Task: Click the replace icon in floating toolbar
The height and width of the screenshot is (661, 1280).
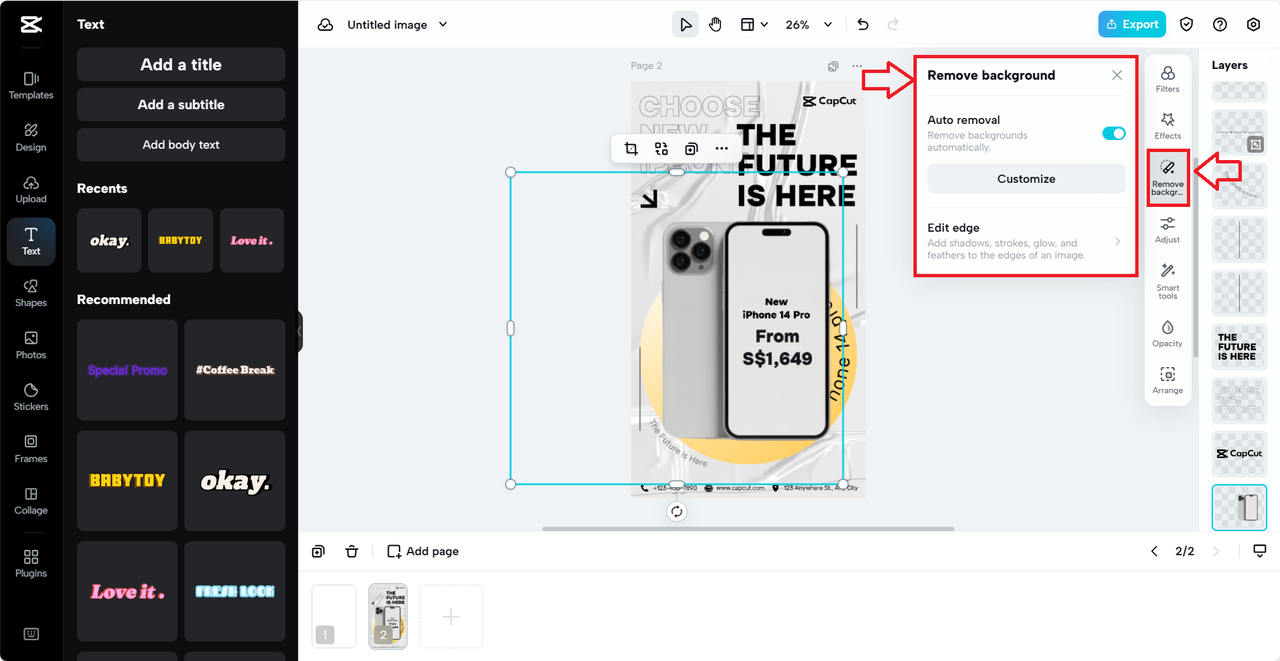Action: coord(661,148)
